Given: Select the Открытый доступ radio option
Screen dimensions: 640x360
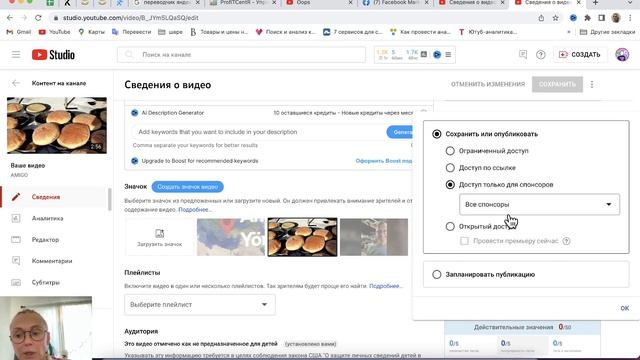Looking at the screenshot, I should point(450,226).
